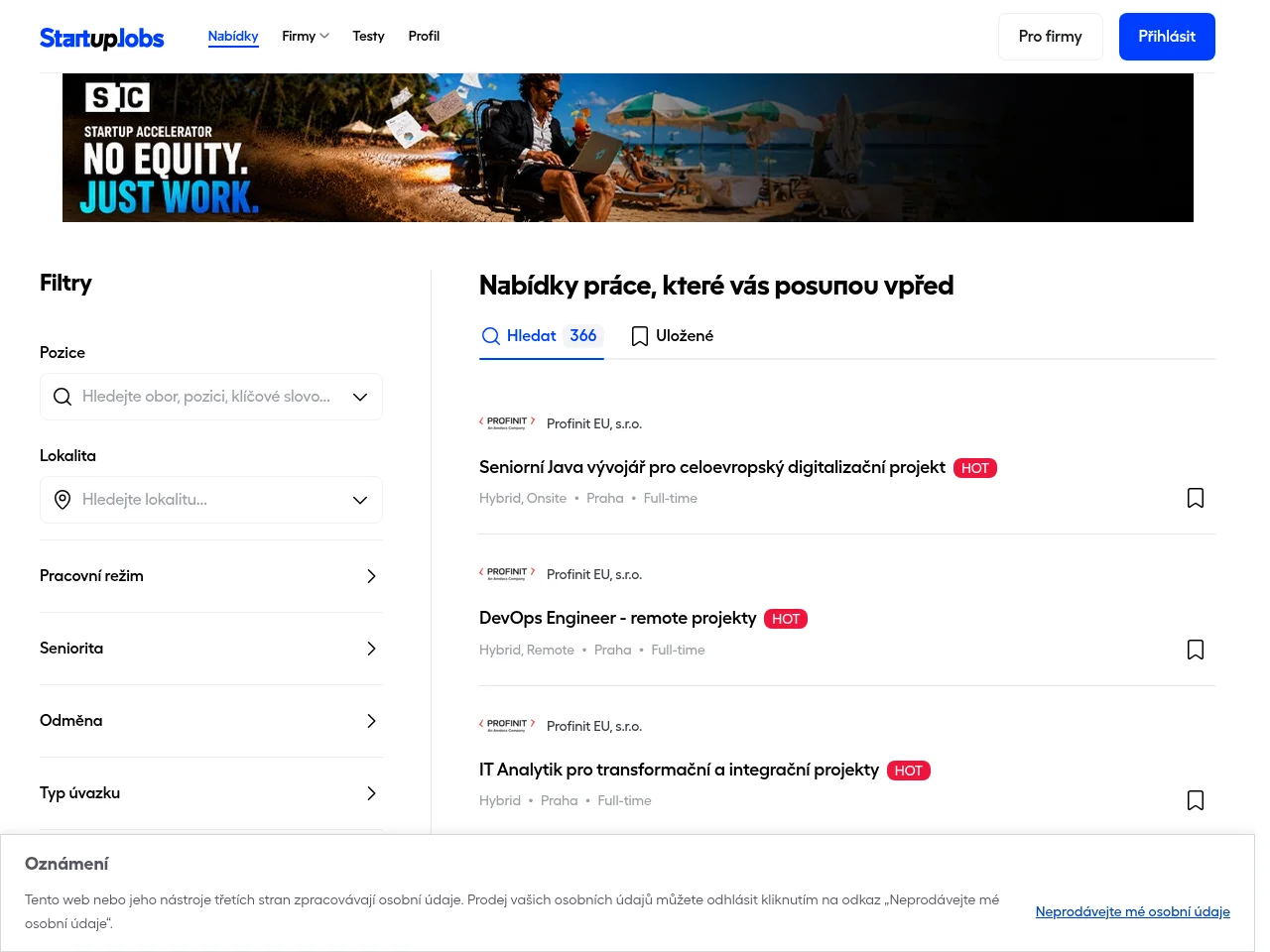Save the DevOps Engineer job with bookmark
The height and width of the screenshot is (952, 1270).
pyautogui.click(x=1196, y=650)
